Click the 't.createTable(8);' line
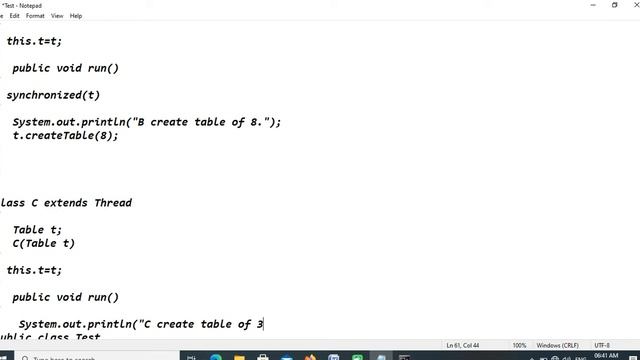Image resolution: width=640 pixels, height=360 pixels. point(65,136)
